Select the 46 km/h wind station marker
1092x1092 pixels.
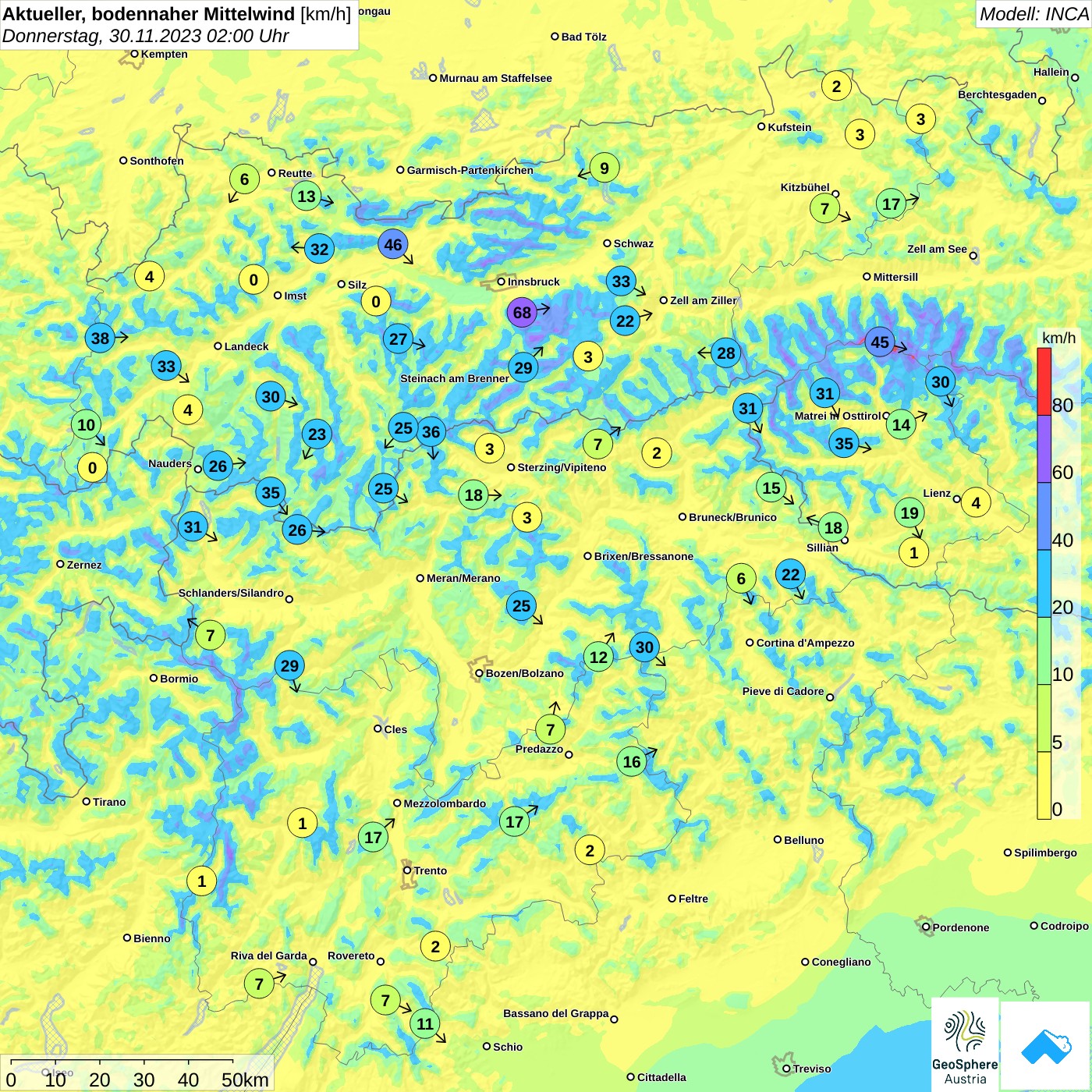point(393,245)
